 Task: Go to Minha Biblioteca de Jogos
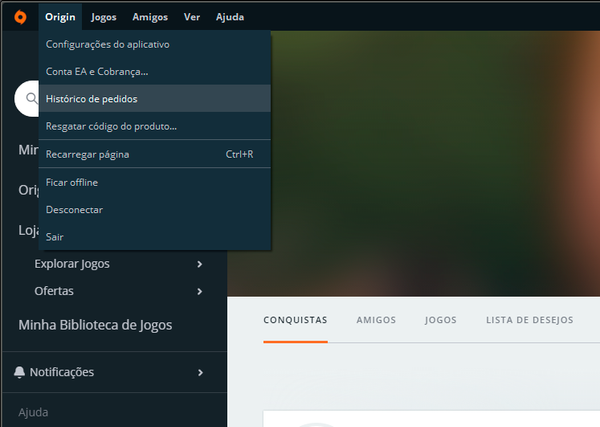point(95,325)
